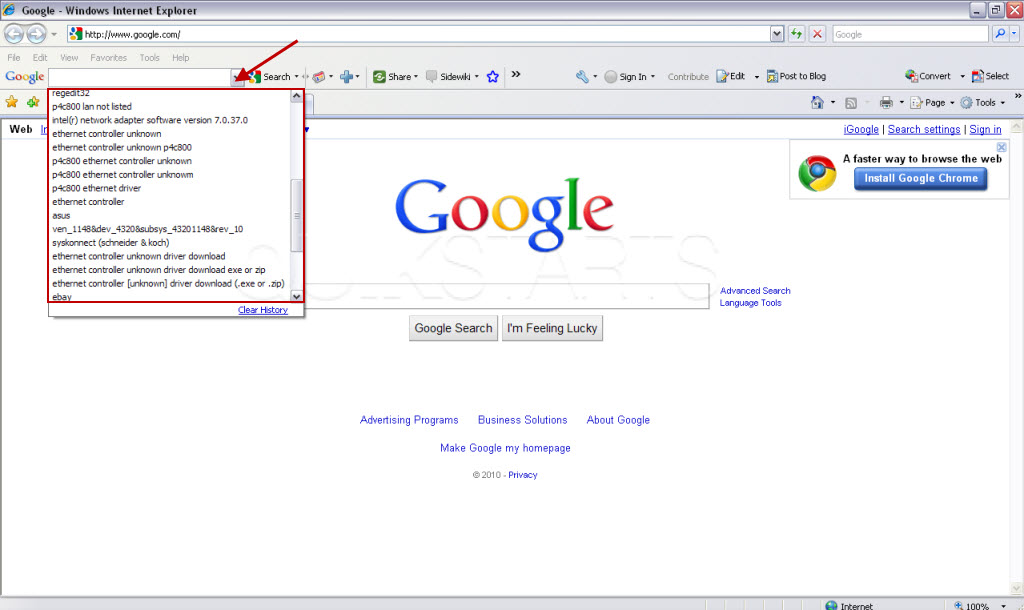The image size is (1024, 610).
Task: Click the Google Chrome logo in promo
Action: (817, 173)
